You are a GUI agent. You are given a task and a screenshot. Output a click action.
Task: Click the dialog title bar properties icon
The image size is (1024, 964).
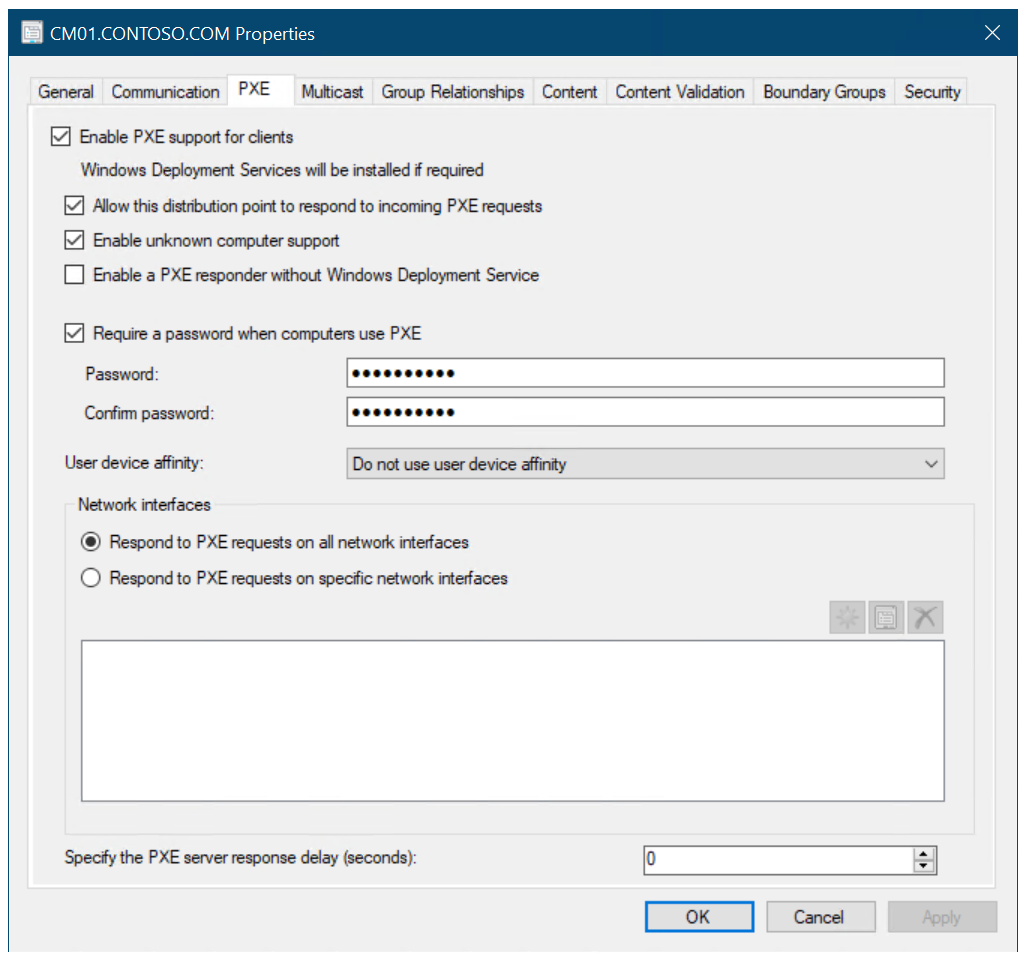pyautogui.click(x=32, y=33)
